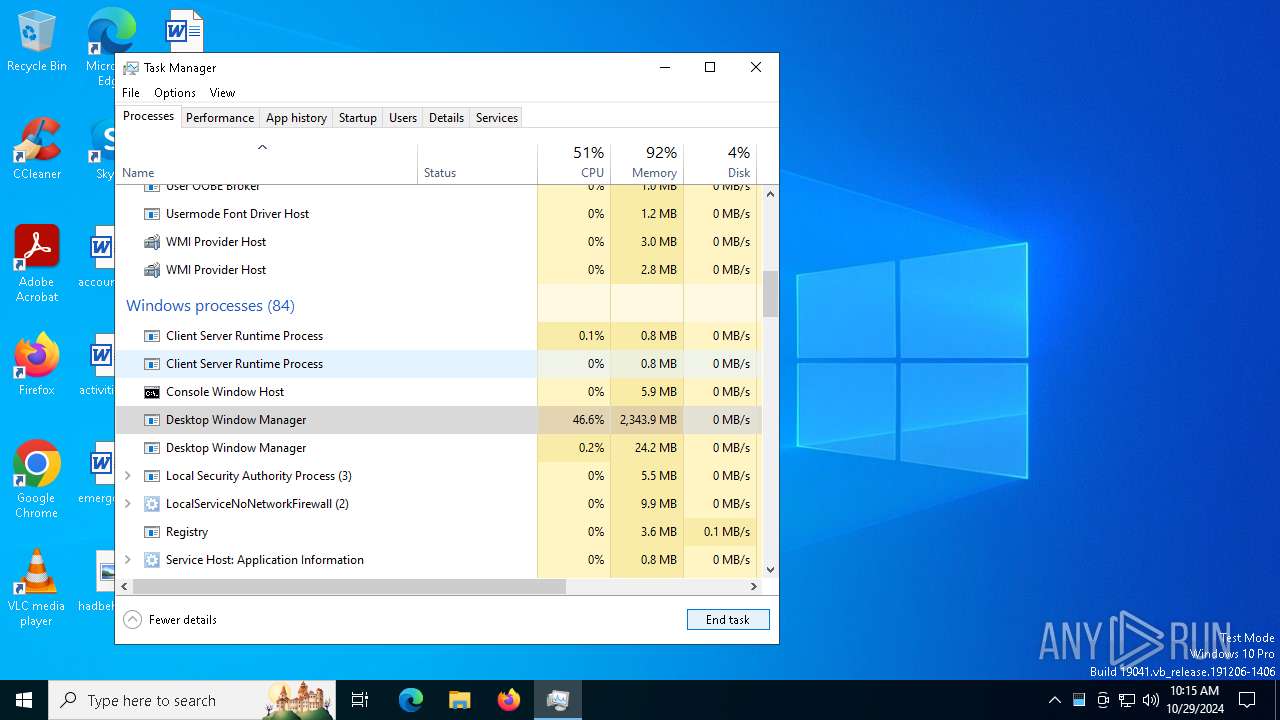Click the first WMI Provider Host icon
The width and height of the screenshot is (1280, 720).
click(x=152, y=242)
